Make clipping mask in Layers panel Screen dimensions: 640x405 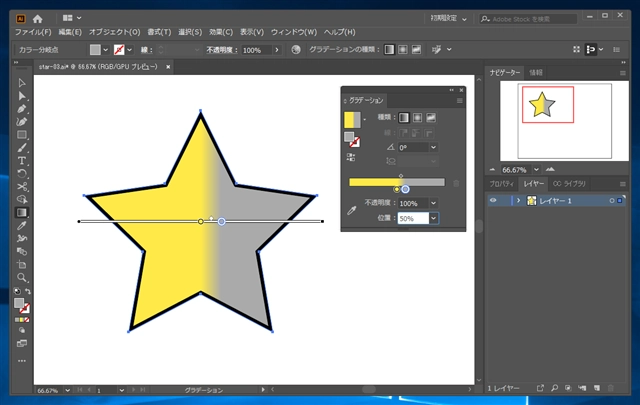tap(568, 388)
